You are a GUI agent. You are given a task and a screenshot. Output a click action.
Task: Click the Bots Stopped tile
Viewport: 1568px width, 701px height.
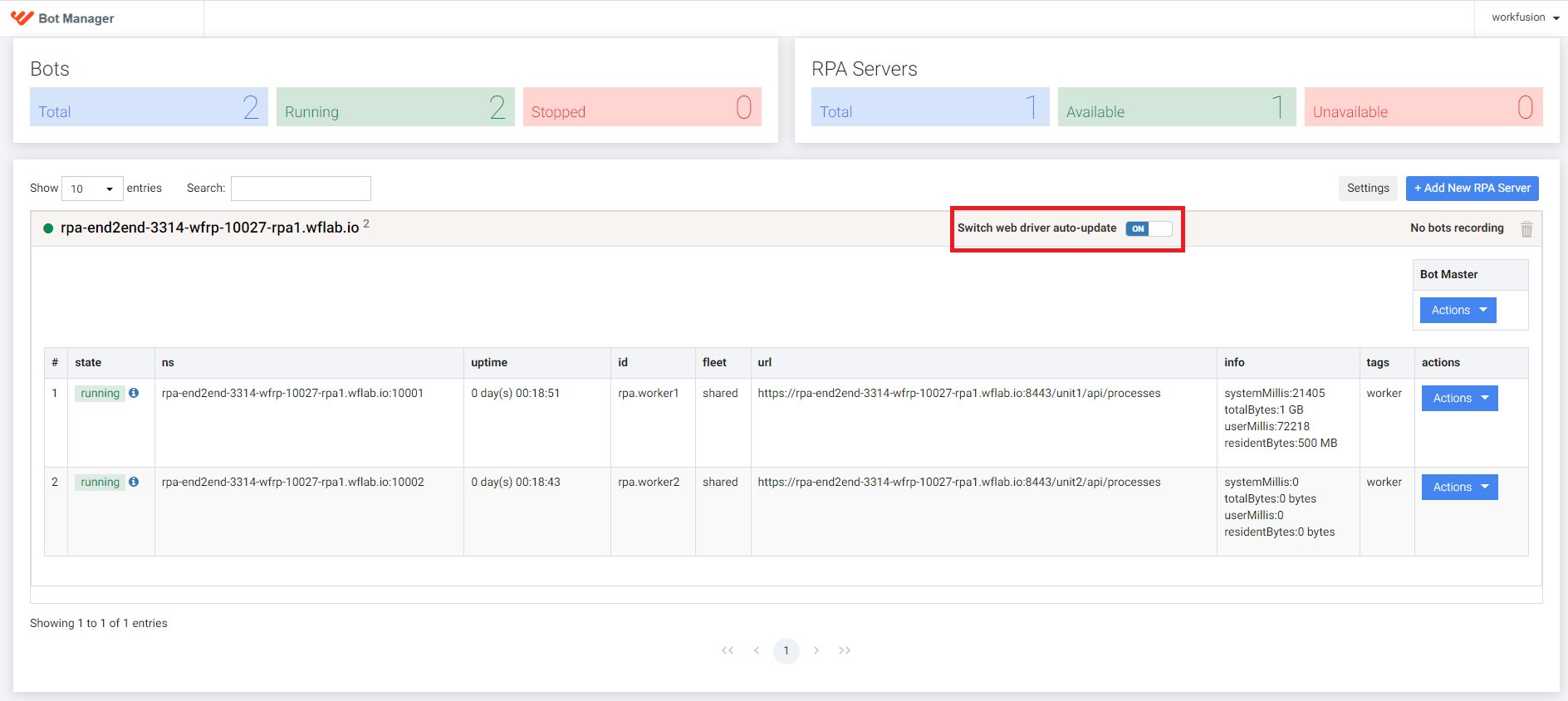642,107
